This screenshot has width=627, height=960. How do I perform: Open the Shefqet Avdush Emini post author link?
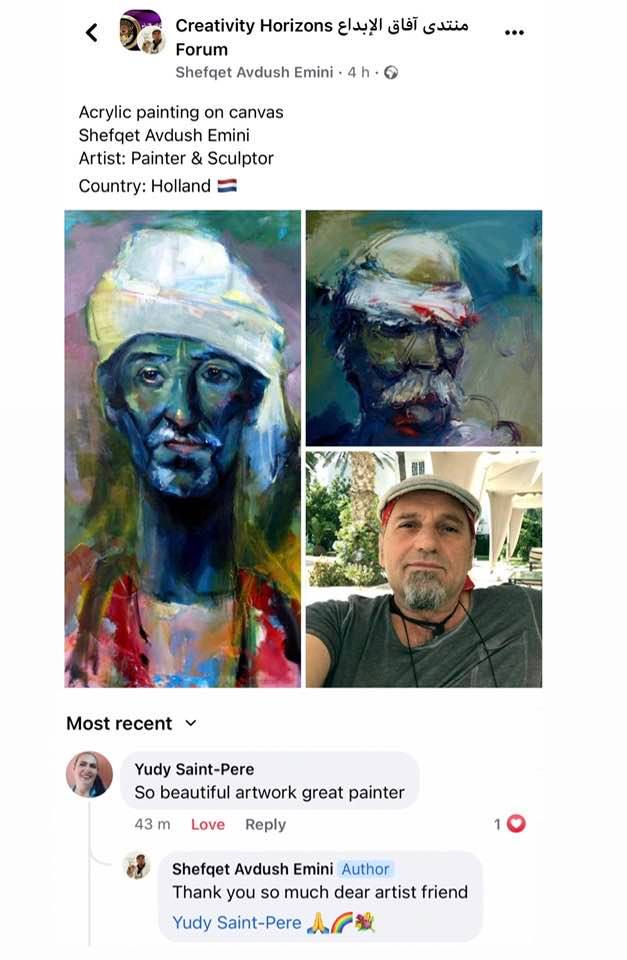[x=254, y=73]
